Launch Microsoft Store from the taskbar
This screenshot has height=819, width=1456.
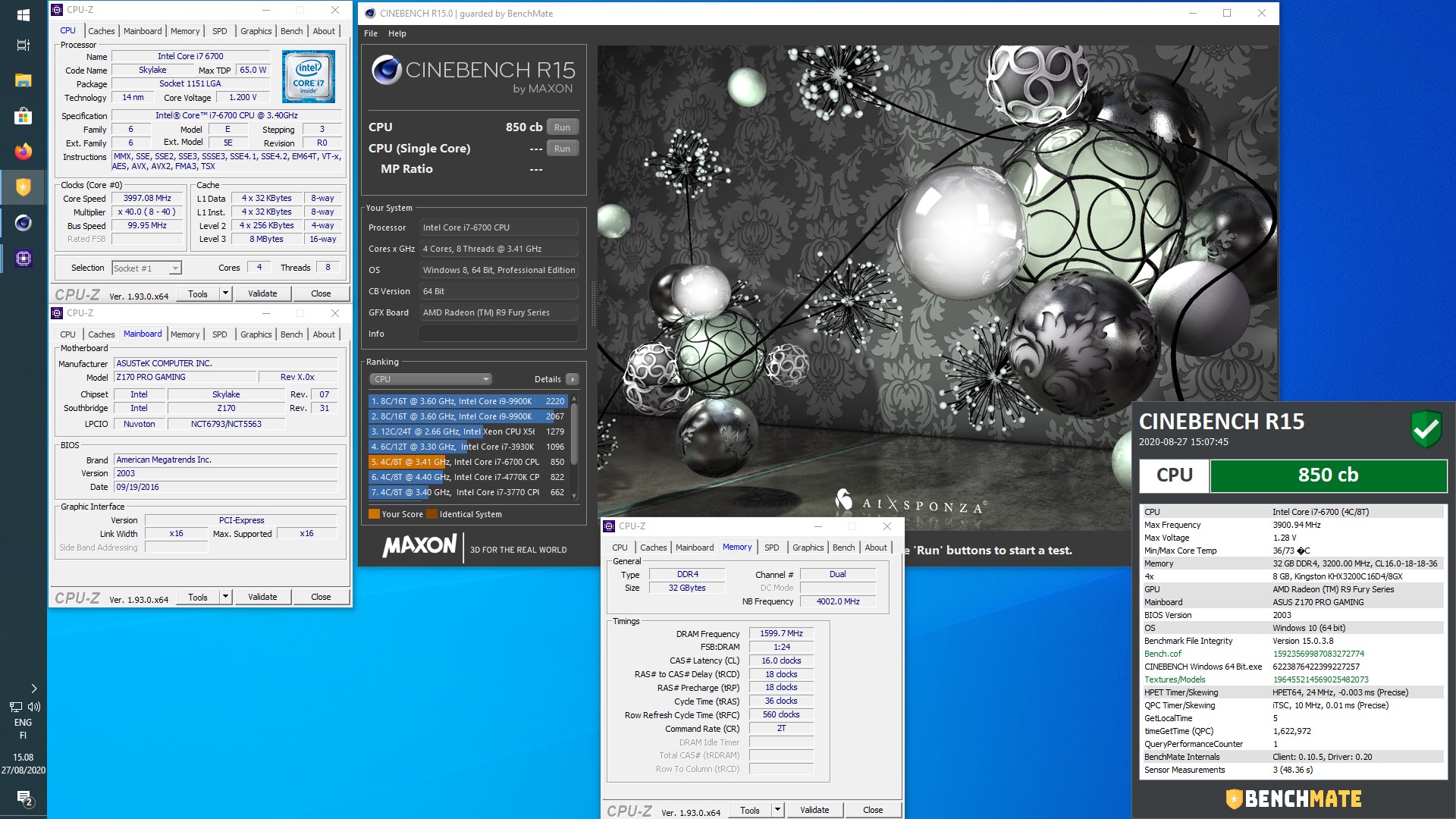click(x=23, y=116)
